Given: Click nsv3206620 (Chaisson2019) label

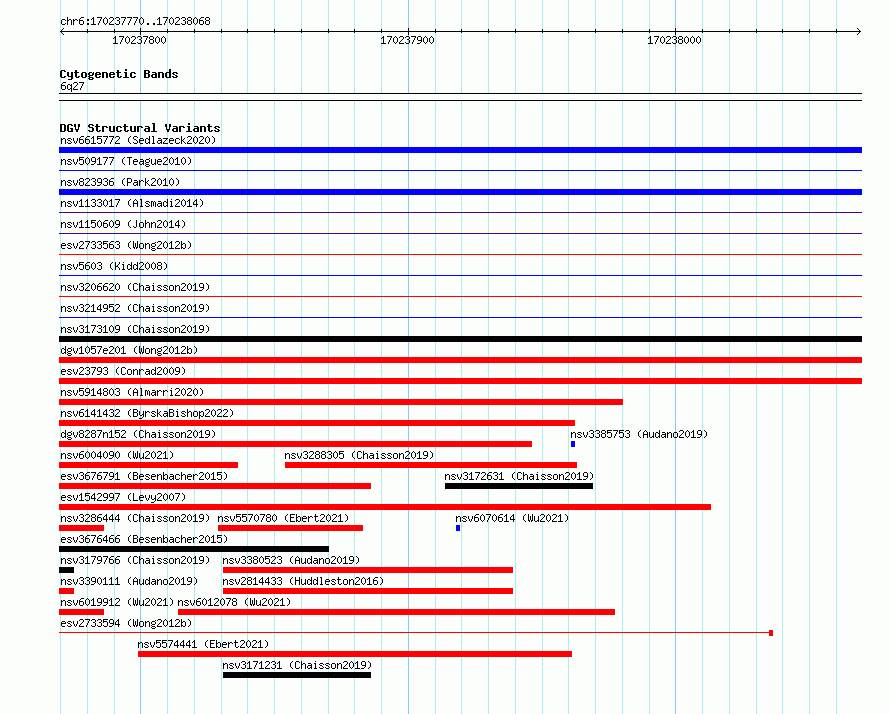Looking at the screenshot, I should [135, 287].
